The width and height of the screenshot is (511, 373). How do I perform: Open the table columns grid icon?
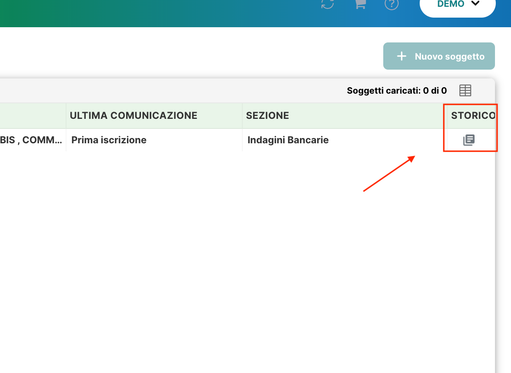[465, 90]
